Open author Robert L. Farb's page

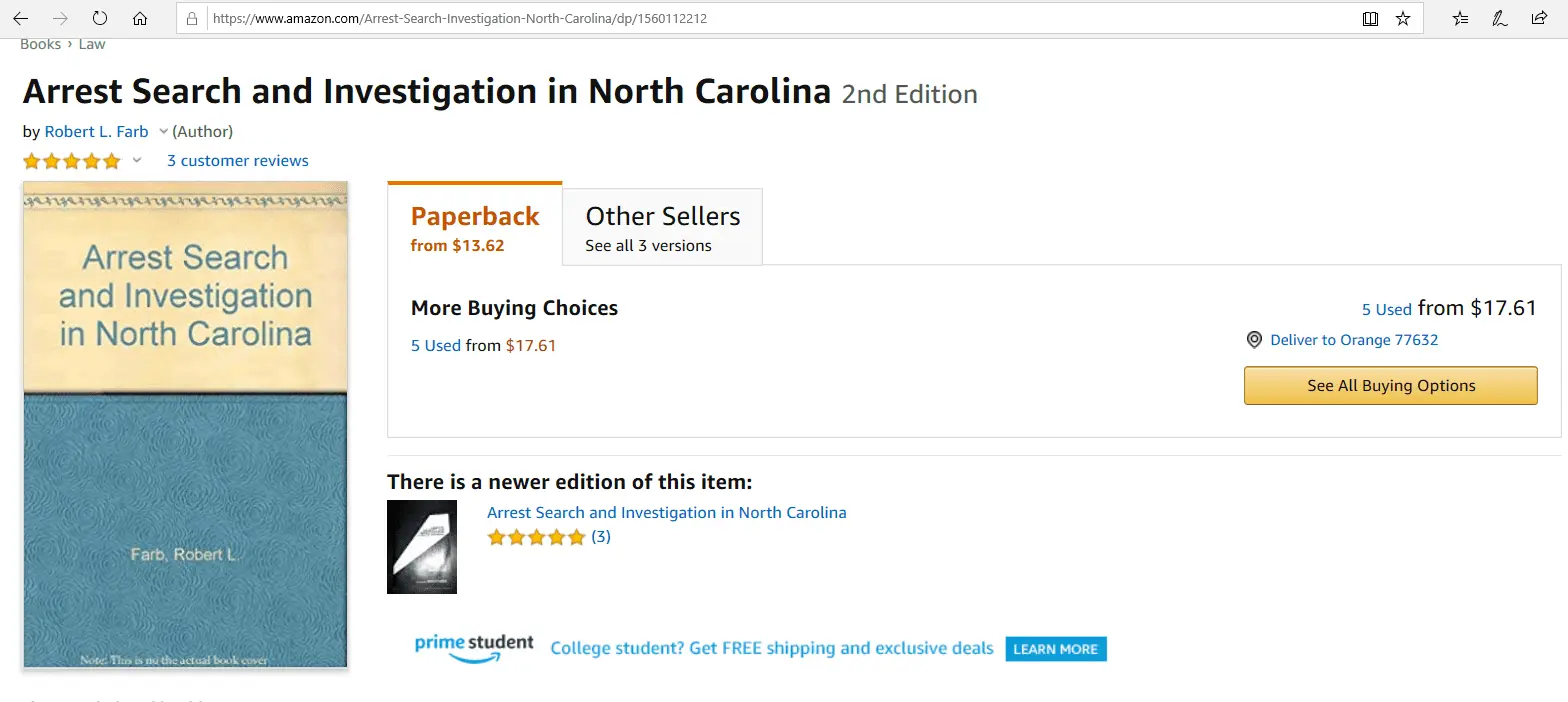[96, 131]
